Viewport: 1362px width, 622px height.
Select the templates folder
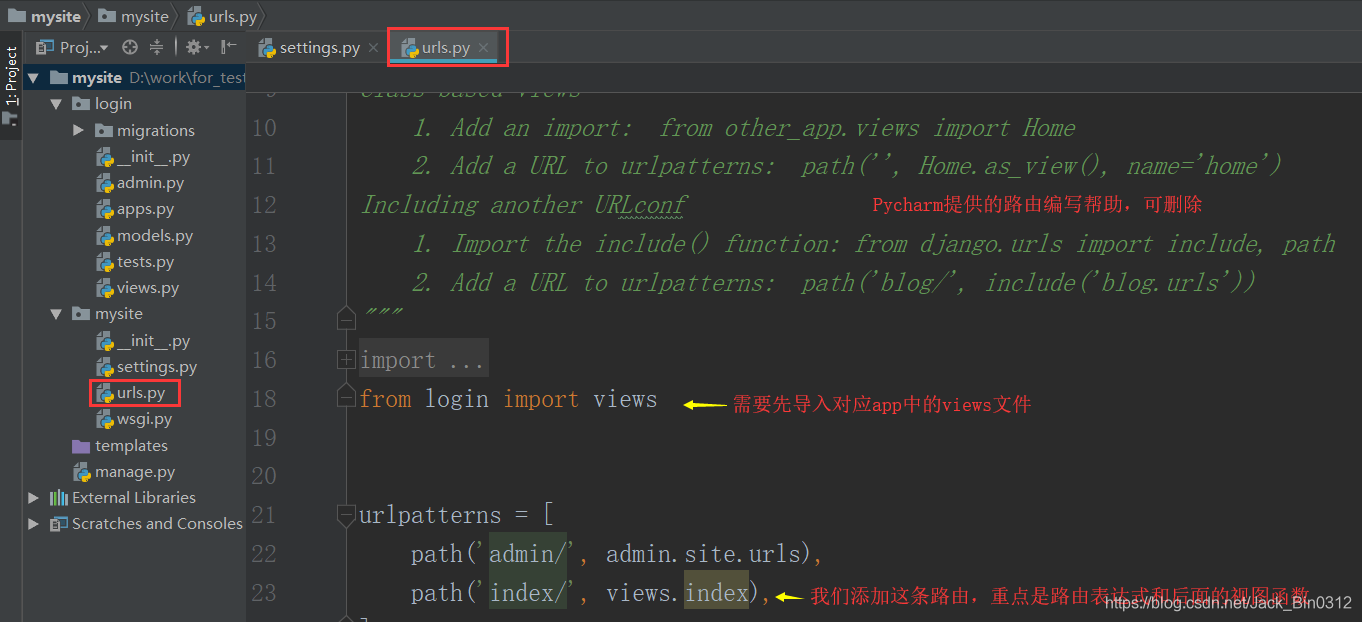tap(120, 446)
